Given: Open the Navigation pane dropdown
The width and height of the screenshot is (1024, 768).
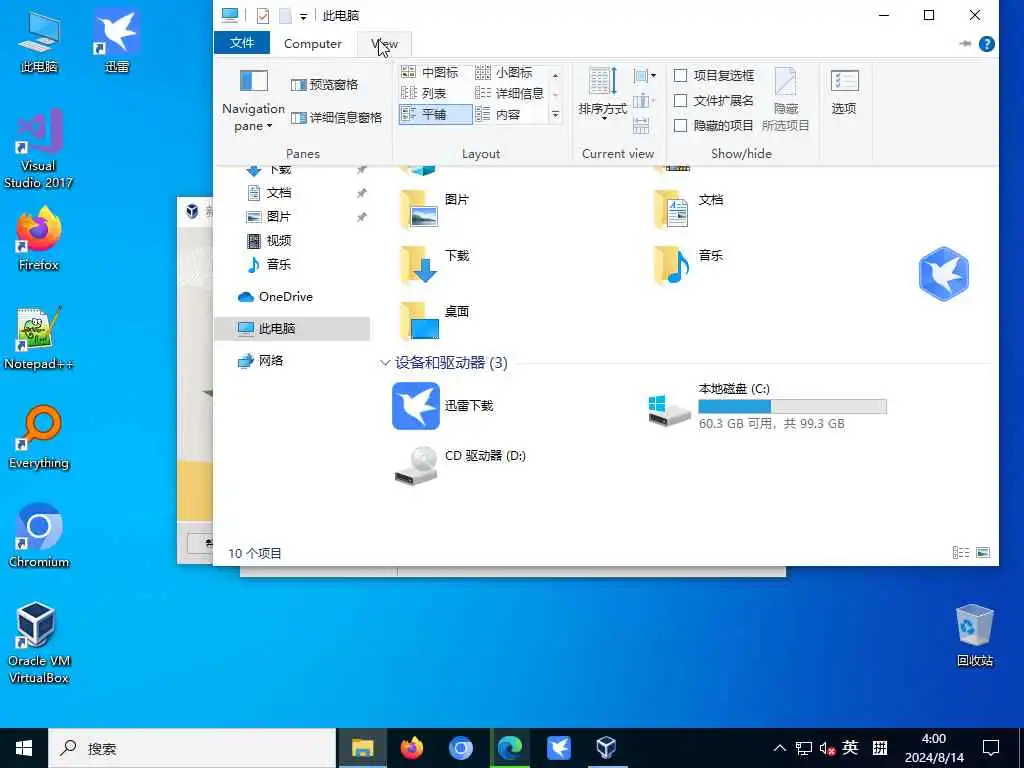Looking at the screenshot, I should point(253,101).
